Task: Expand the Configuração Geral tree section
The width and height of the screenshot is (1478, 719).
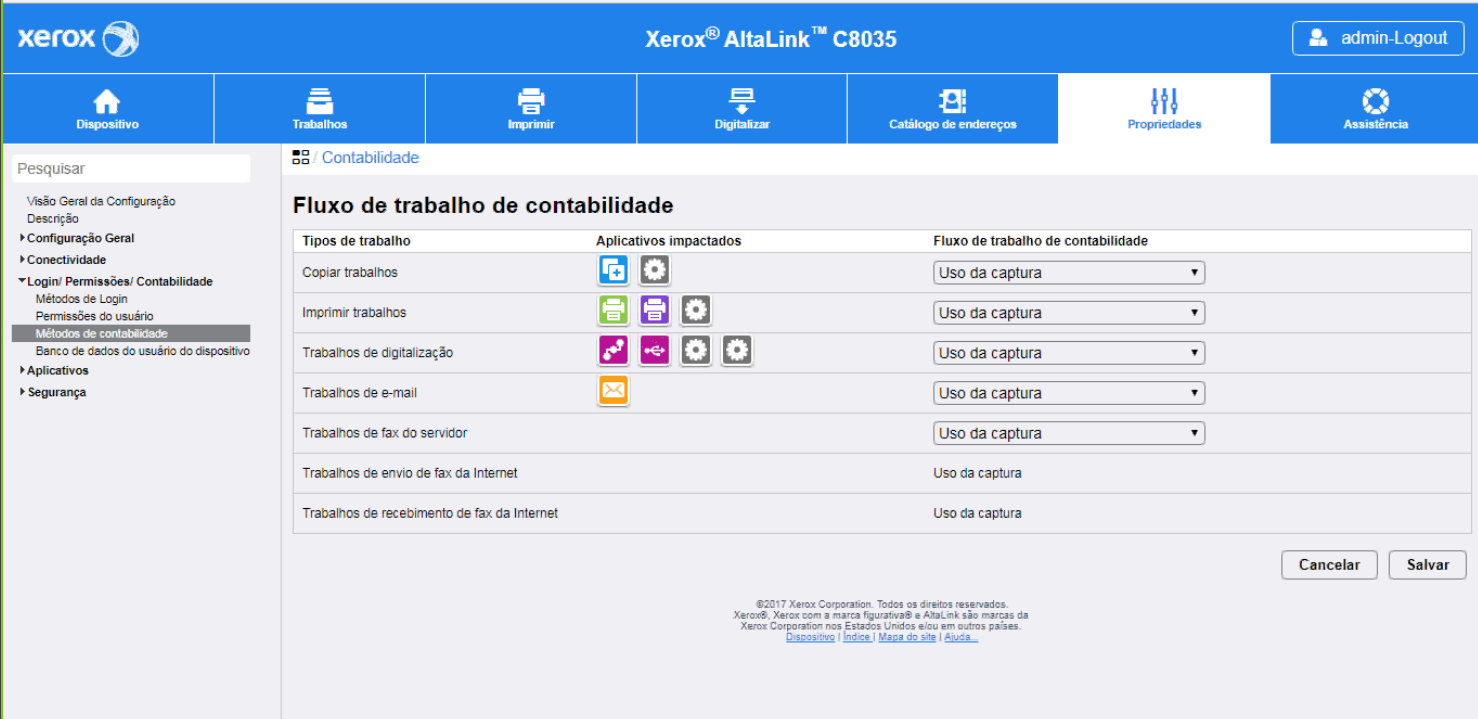Action: coord(23,238)
